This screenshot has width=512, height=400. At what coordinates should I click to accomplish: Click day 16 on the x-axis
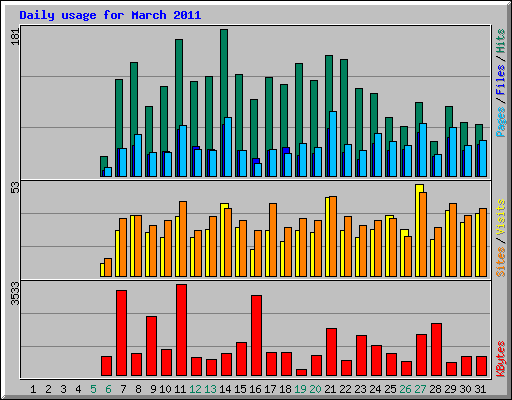[x=255, y=389]
